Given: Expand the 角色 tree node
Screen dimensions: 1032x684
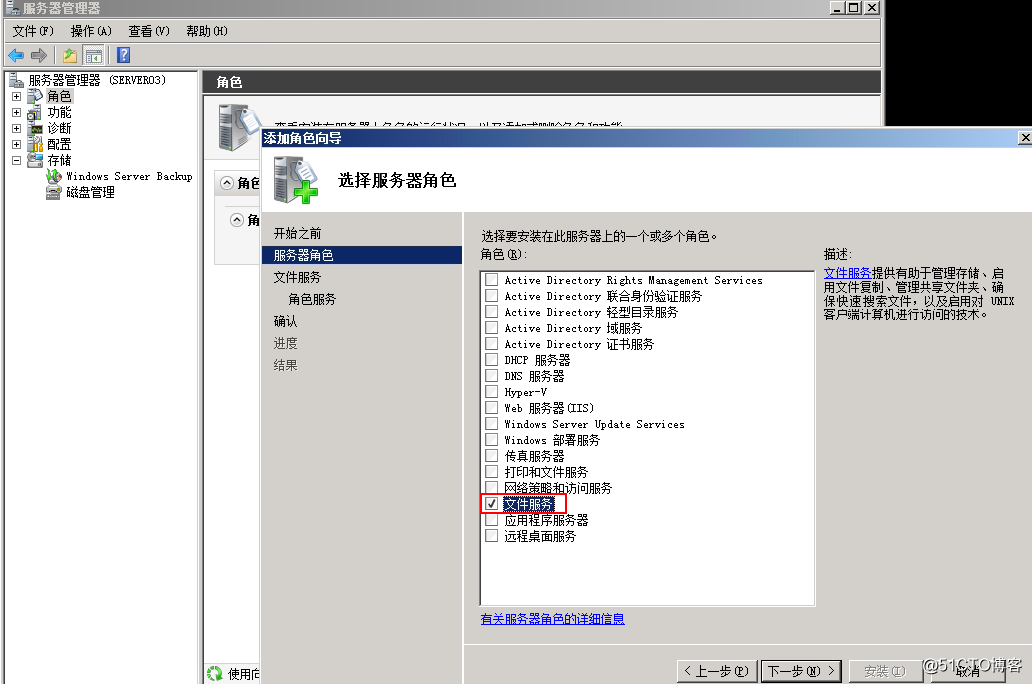Looking at the screenshot, I should pyautogui.click(x=16, y=96).
